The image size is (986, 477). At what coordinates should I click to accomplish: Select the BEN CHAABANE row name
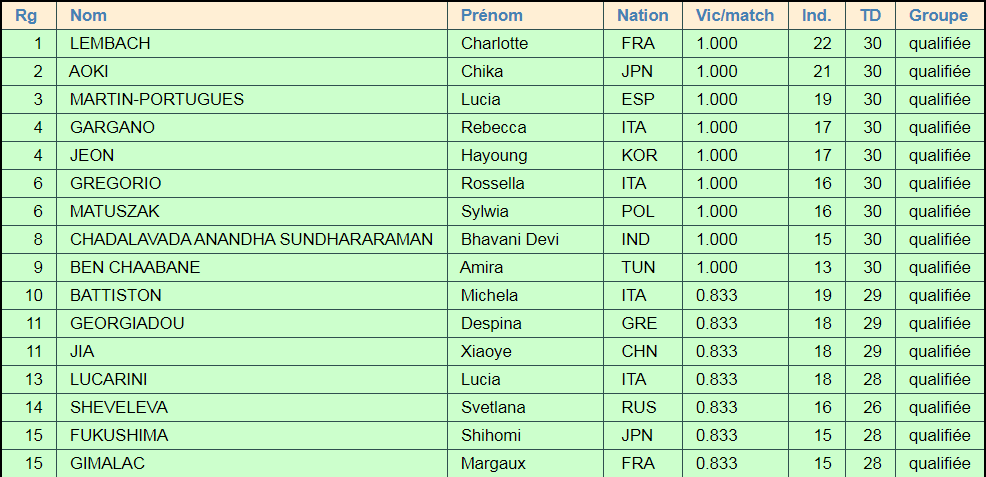pyautogui.click(x=135, y=267)
